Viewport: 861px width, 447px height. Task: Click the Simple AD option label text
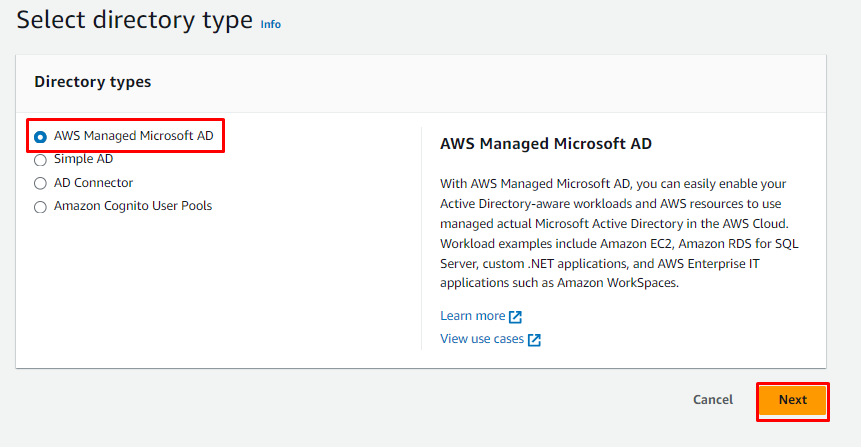tap(83, 159)
